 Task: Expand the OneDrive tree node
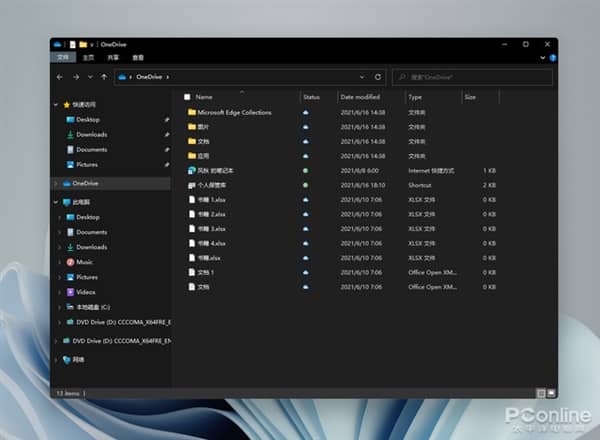[x=57, y=184]
